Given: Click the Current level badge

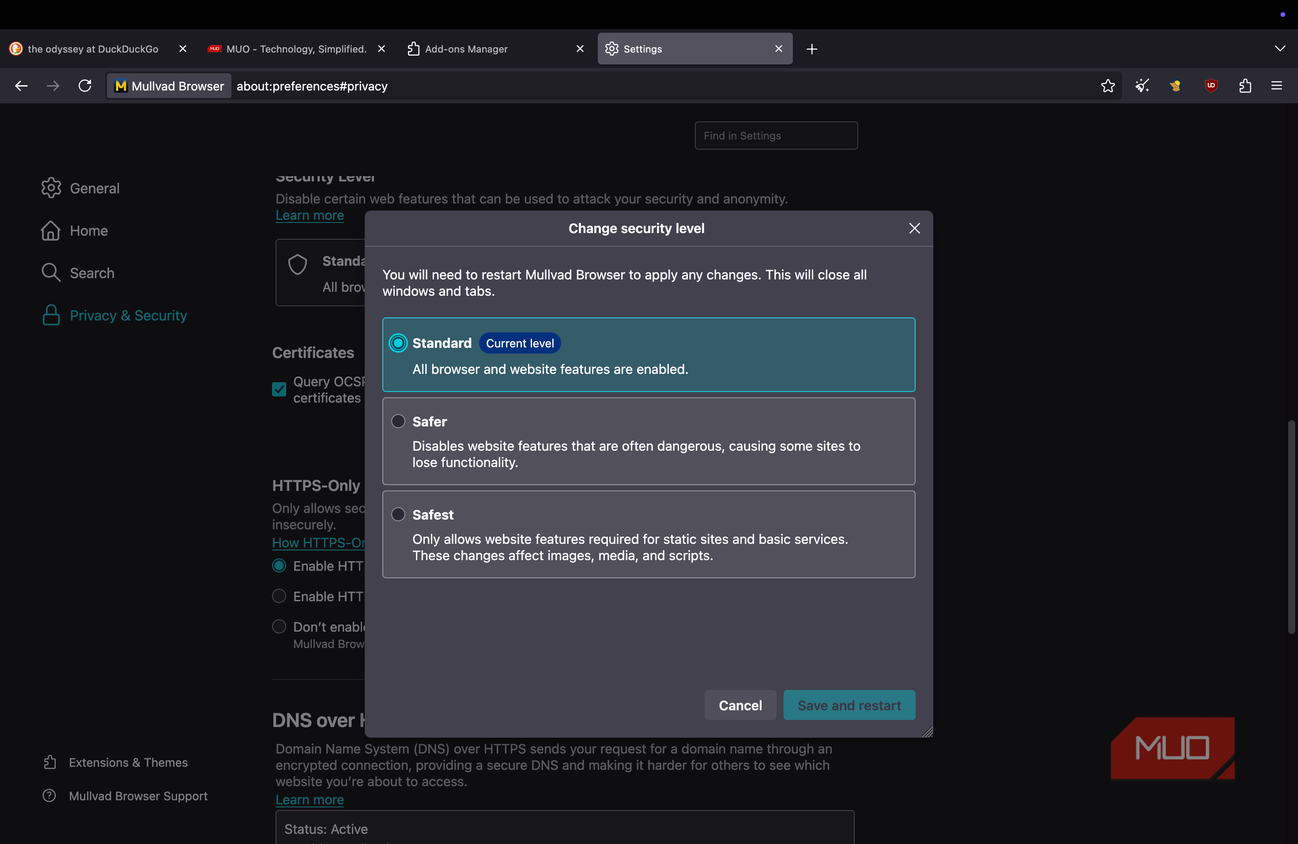Looking at the screenshot, I should 520,343.
